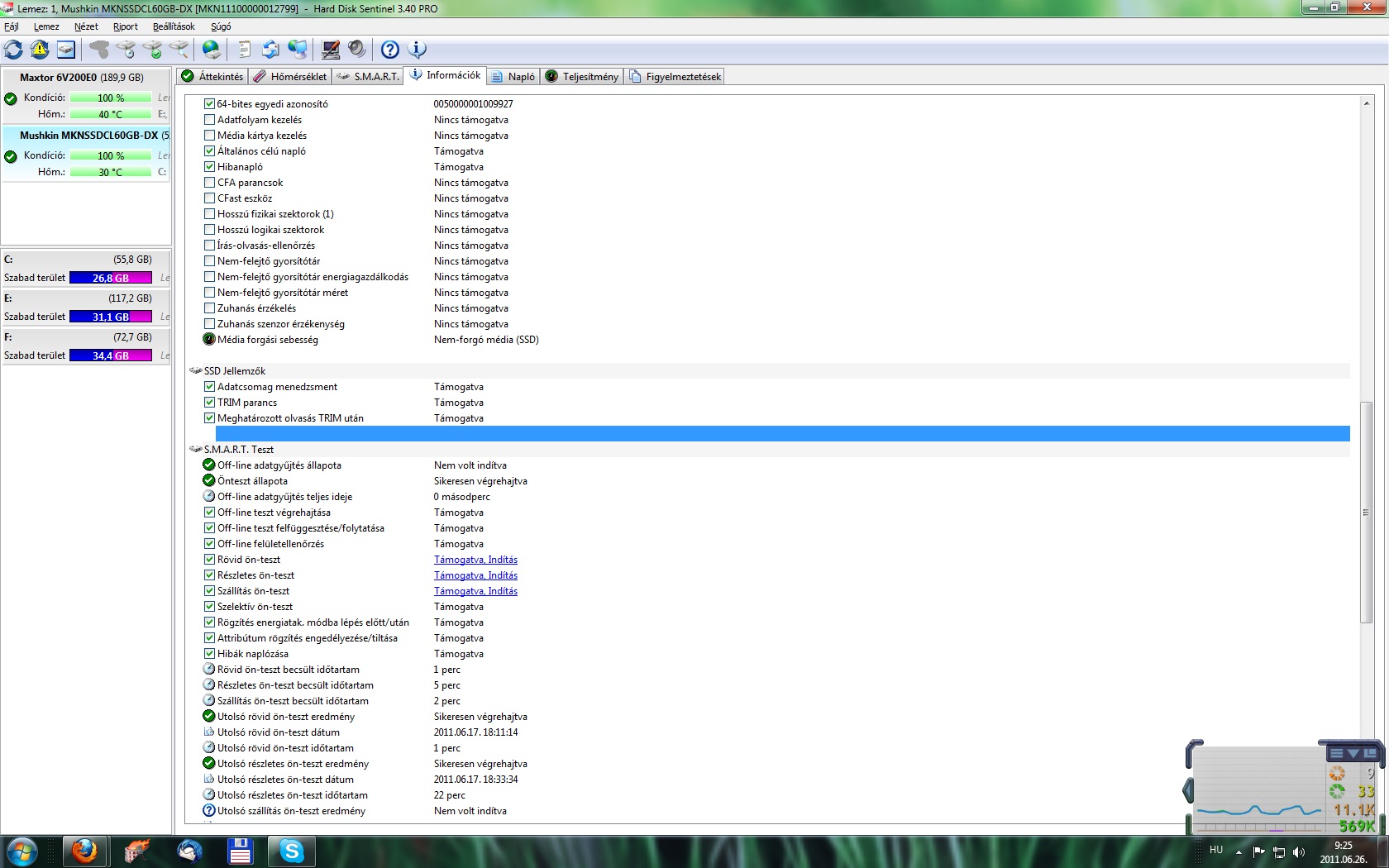Select the Mushkin MKNSSDCL60GB-DX disk
1389x868 pixels.
click(x=86, y=154)
